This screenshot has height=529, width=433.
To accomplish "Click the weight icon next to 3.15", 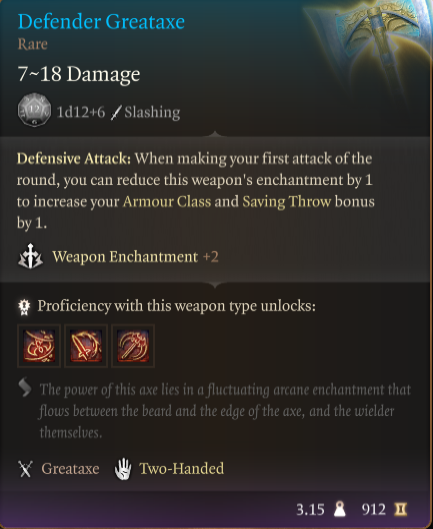I will (x=340, y=509).
